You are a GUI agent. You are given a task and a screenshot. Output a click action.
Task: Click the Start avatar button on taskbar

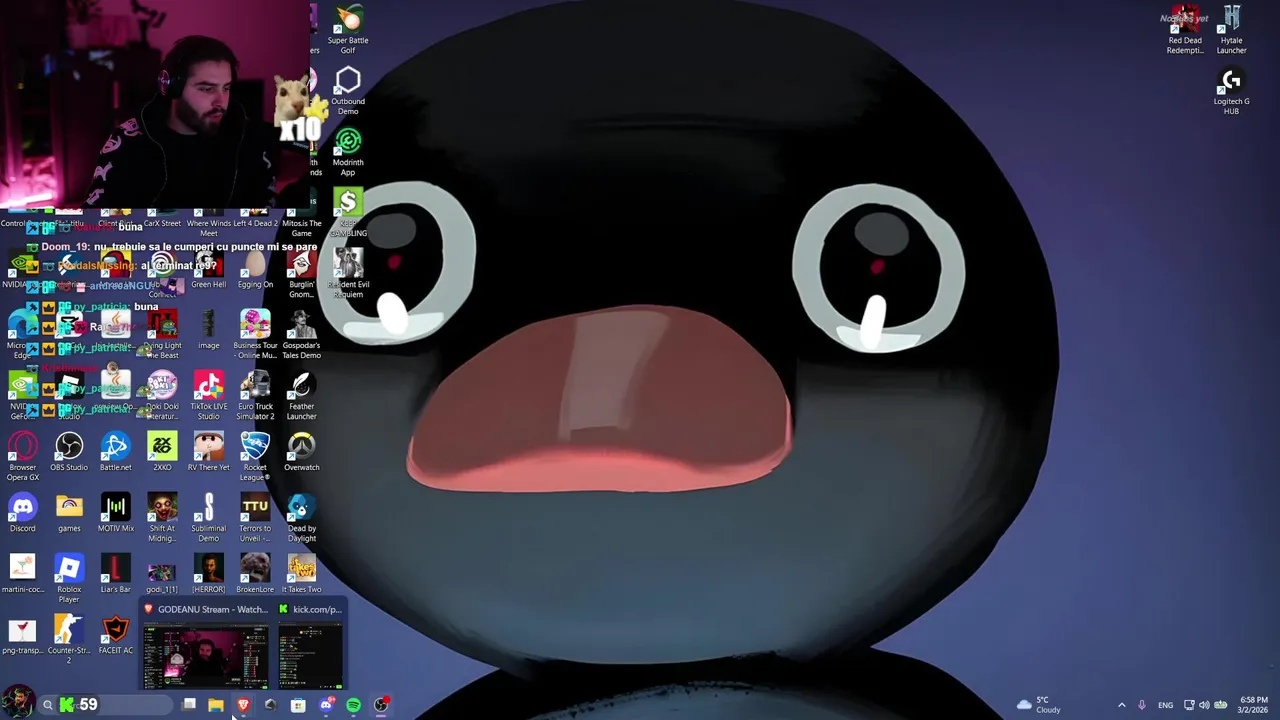(17, 702)
